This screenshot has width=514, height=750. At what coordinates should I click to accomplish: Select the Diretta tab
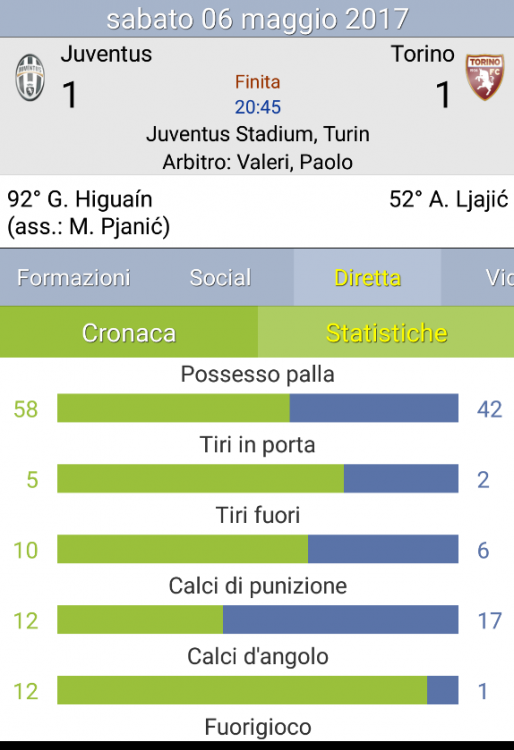point(367,277)
